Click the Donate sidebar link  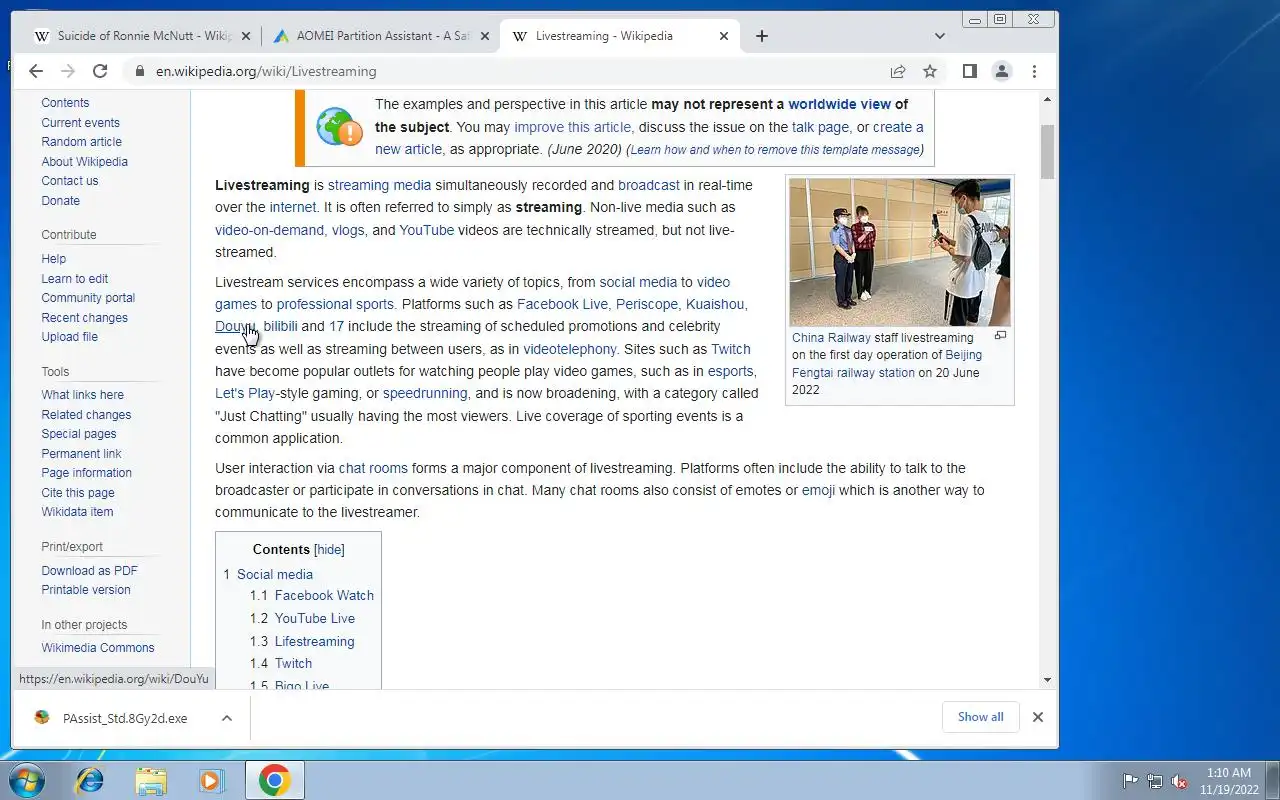coord(60,200)
